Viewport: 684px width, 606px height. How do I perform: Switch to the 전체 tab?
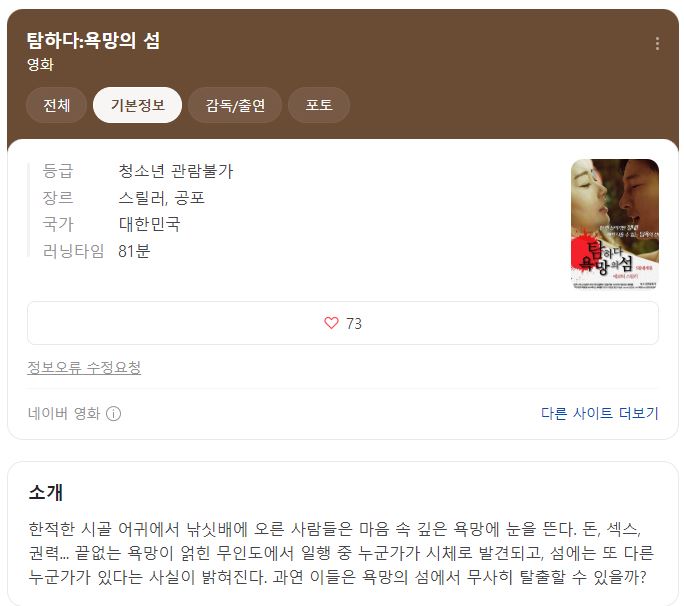click(56, 105)
